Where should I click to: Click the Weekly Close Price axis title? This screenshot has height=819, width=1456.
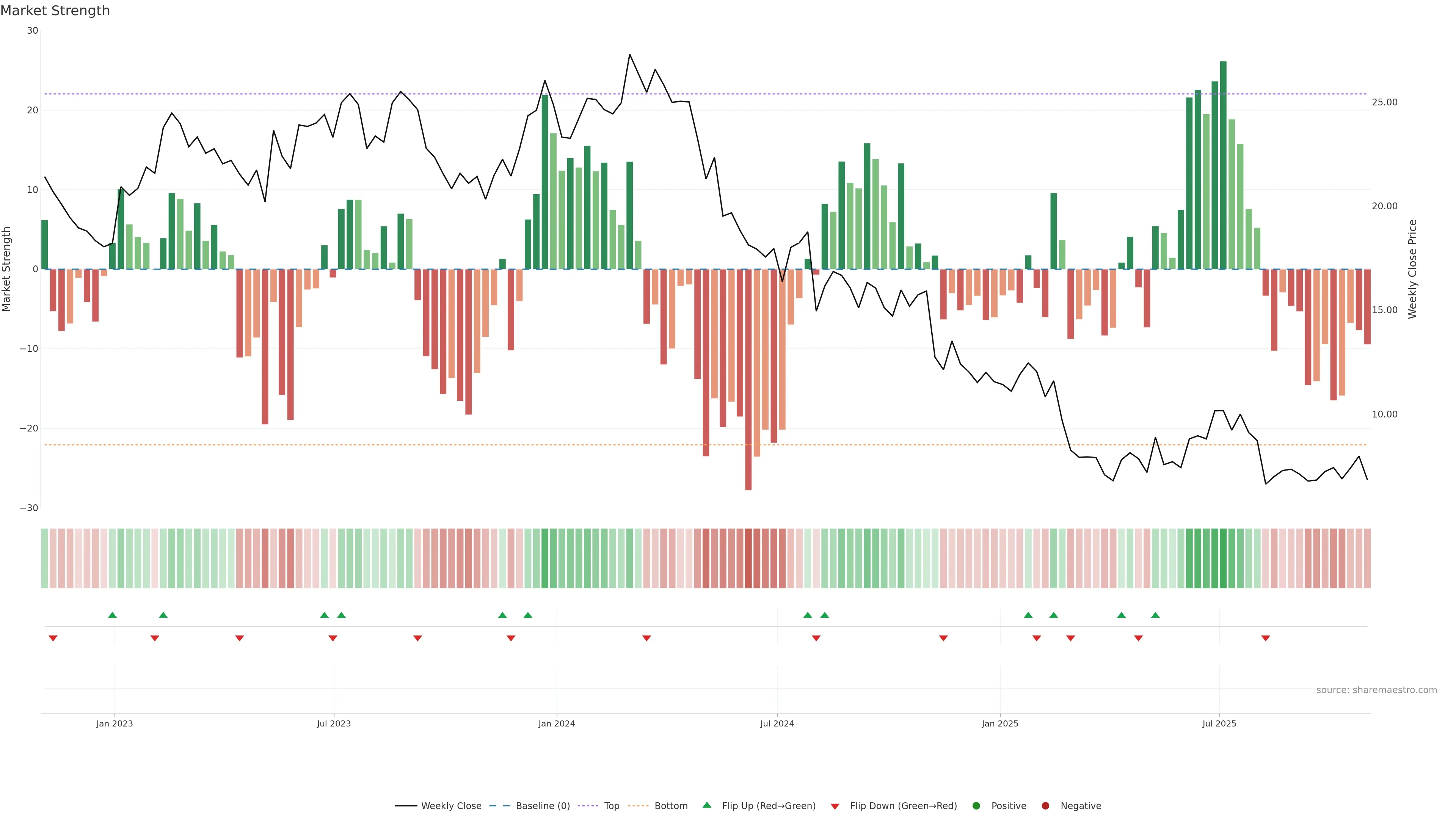point(1412,269)
